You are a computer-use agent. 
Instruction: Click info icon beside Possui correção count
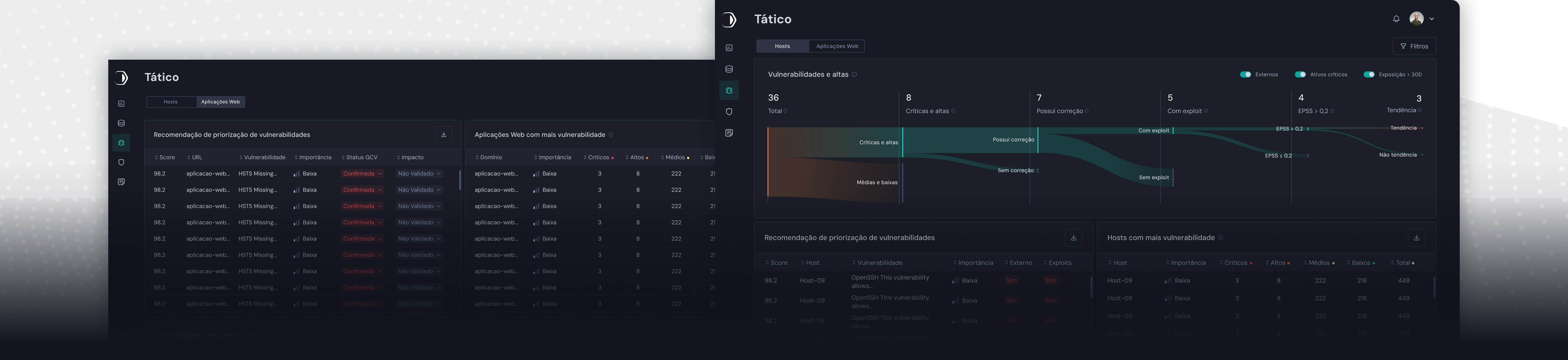click(x=1087, y=111)
